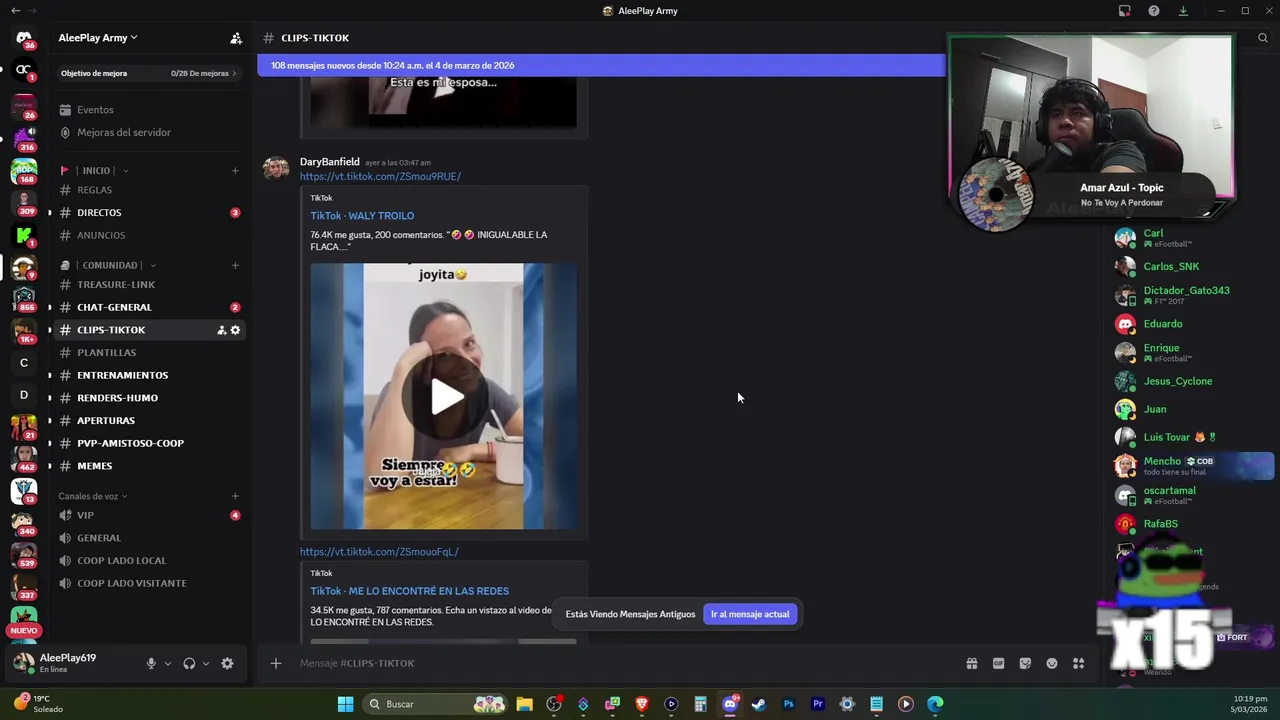
Task: Join COOP LADO LOCAL voice channel
Action: (x=121, y=561)
